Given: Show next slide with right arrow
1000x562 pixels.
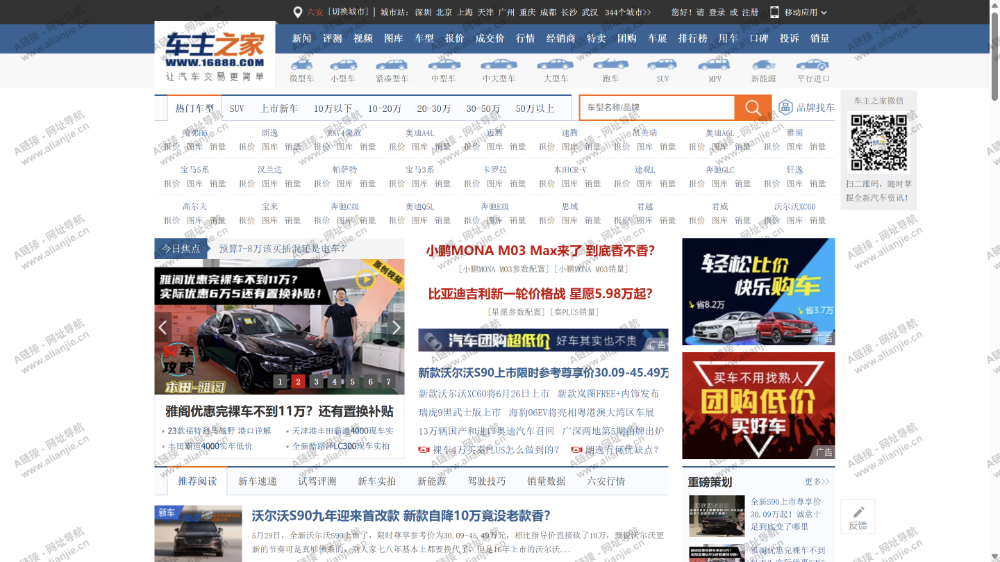Looking at the screenshot, I should pyautogui.click(x=396, y=327).
